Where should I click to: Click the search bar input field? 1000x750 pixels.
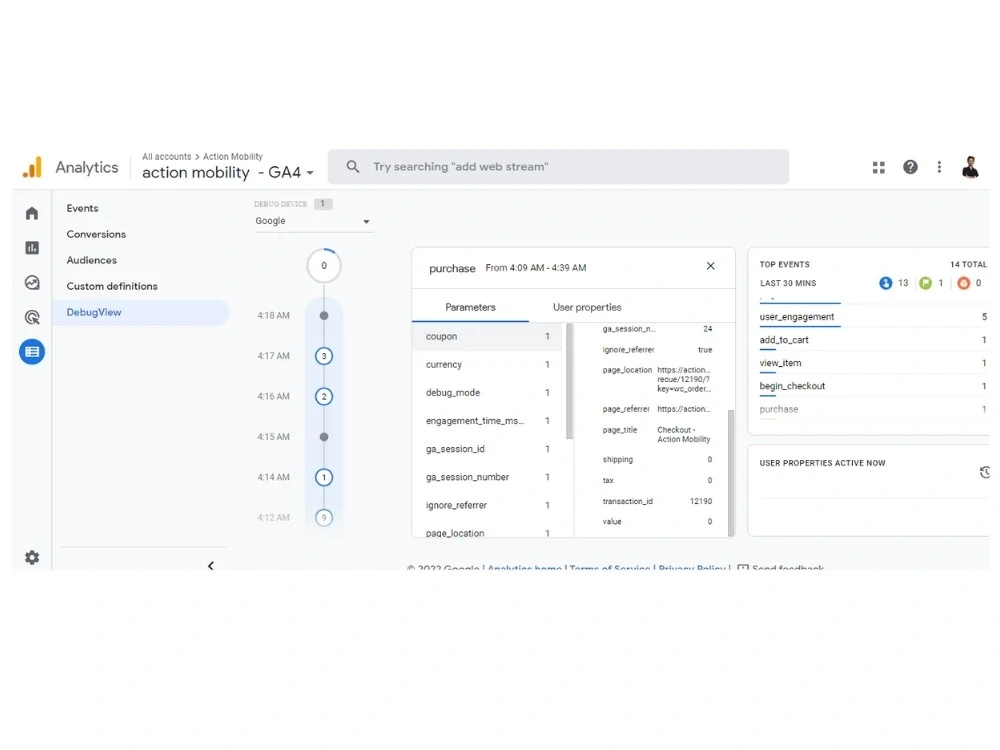(558, 166)
